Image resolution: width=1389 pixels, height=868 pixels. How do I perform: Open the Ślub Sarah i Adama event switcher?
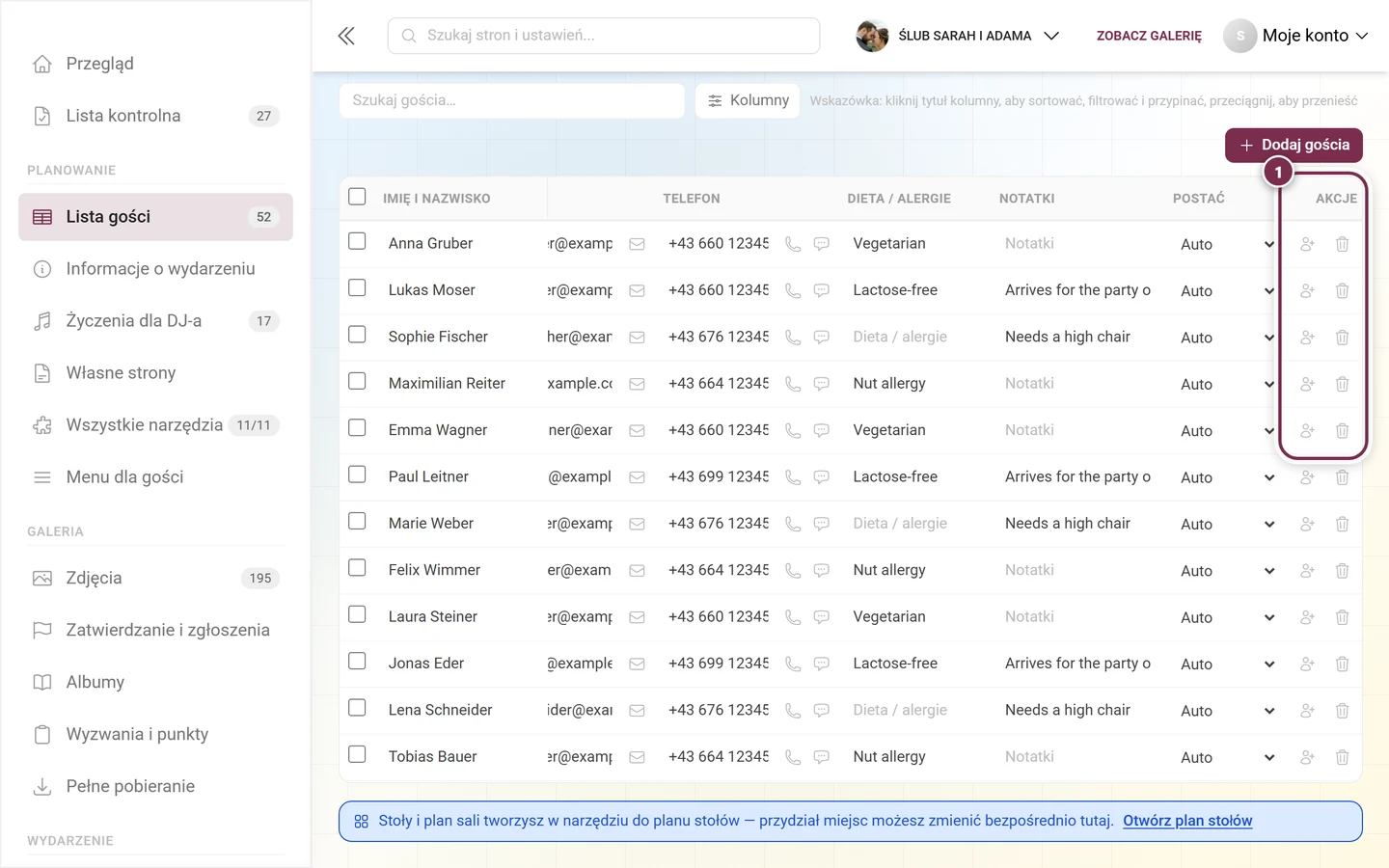coord(958,36)
